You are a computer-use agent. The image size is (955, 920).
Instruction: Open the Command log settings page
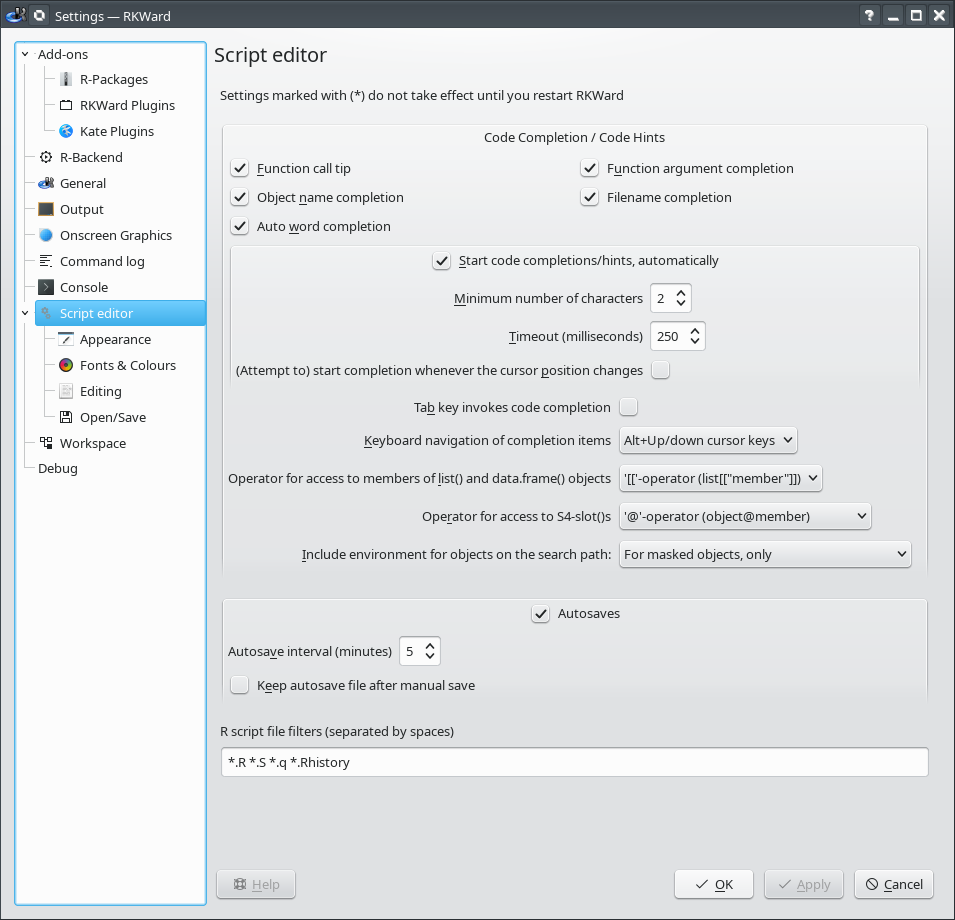(102, 261)
